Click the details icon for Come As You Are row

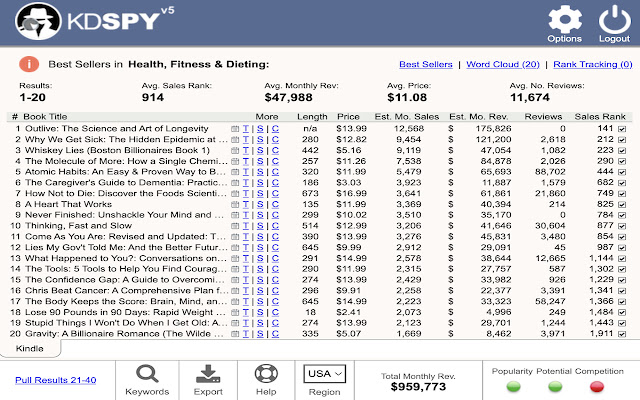235,237
